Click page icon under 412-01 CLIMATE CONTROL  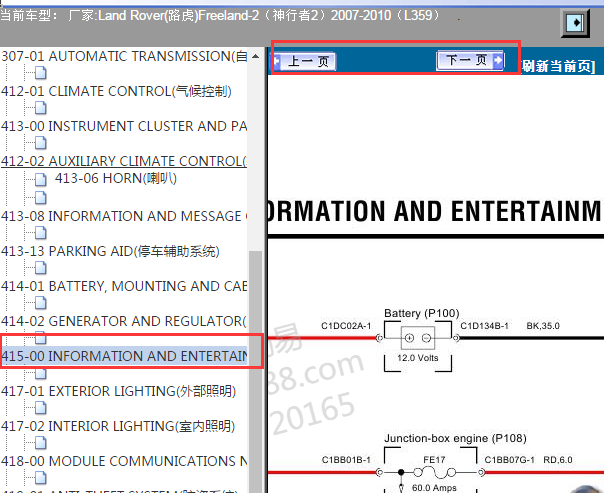[40, 108]
